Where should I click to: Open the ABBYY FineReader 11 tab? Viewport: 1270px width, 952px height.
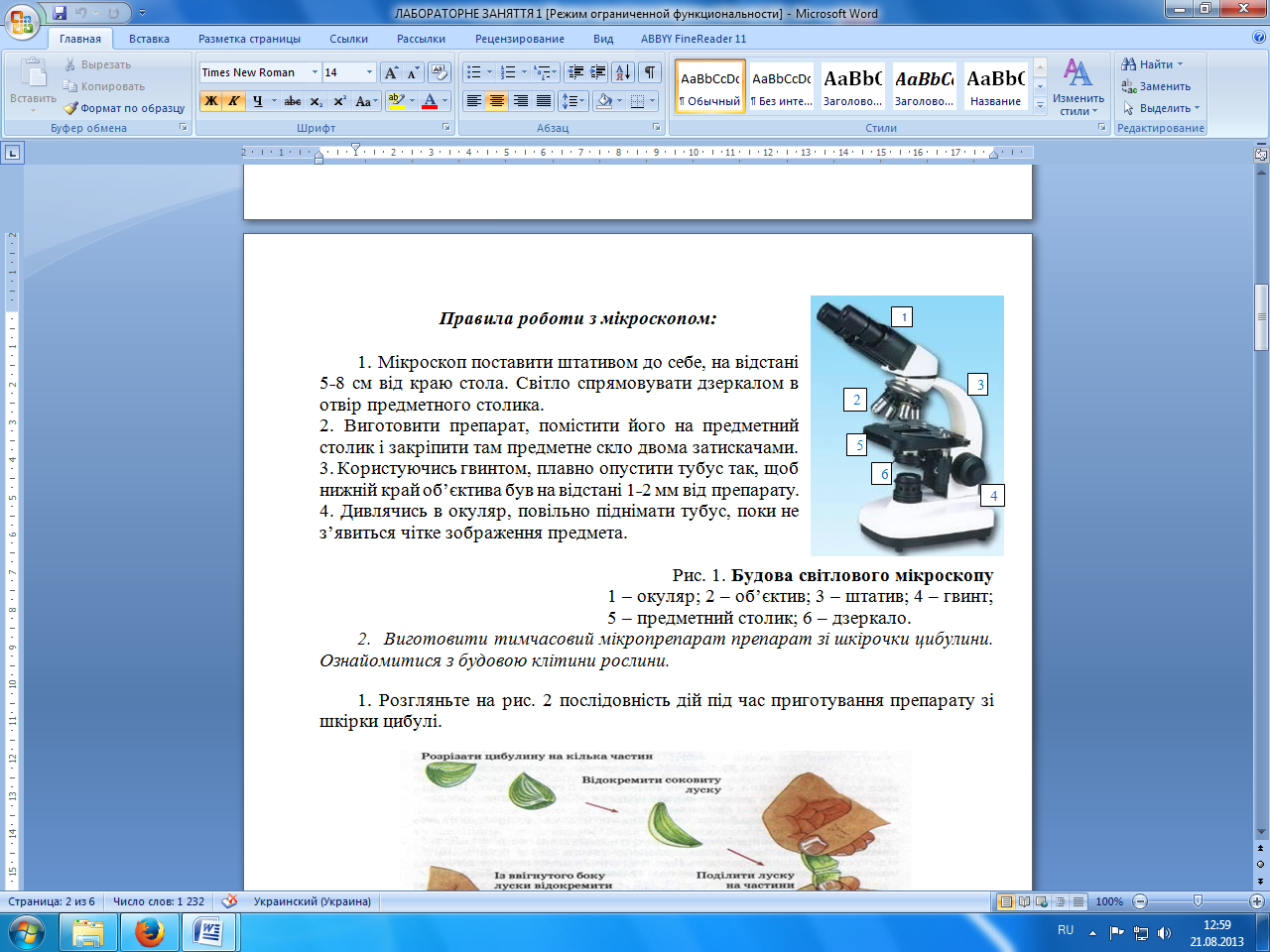[x=694, y=39]
